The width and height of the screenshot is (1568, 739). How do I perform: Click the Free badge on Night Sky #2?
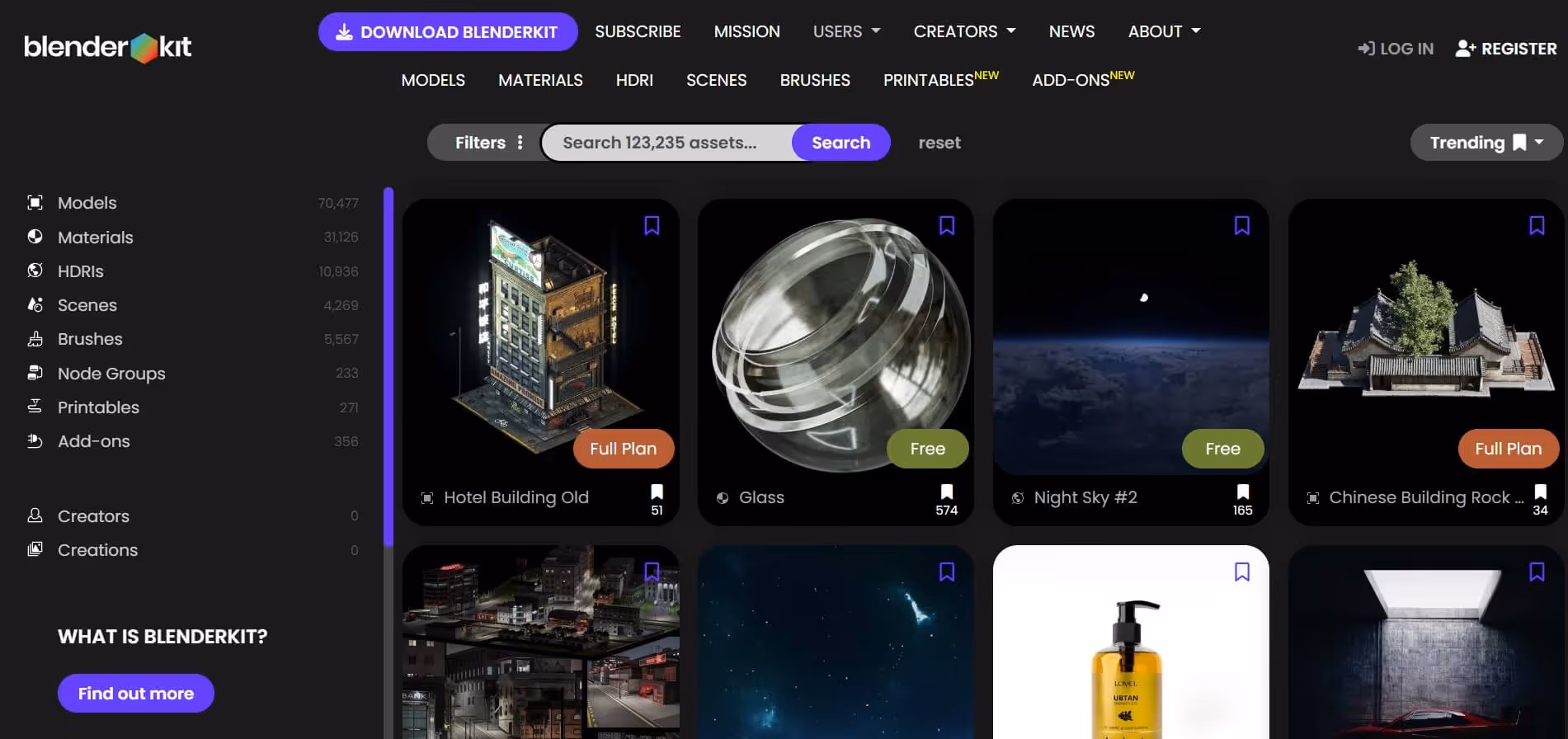(x=1222, y=449)
